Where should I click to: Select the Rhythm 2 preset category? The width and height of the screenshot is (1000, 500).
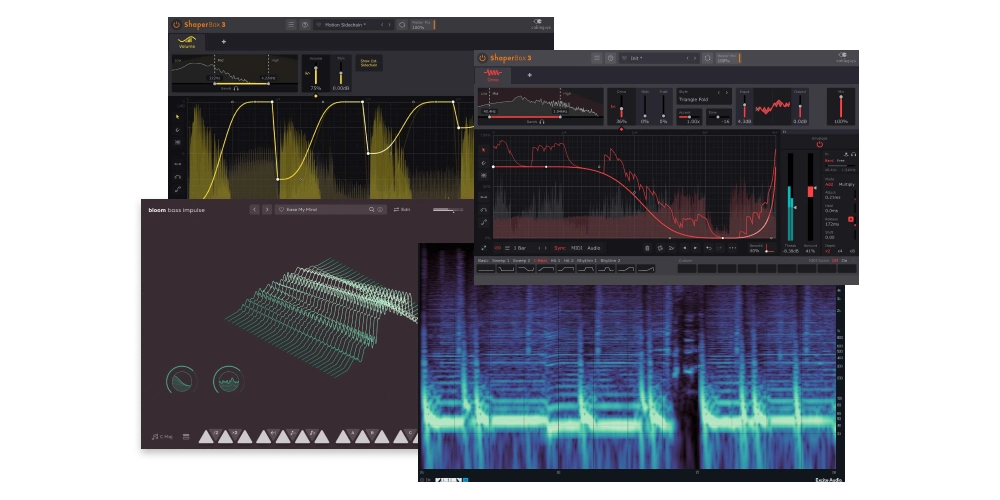(609, 261)
